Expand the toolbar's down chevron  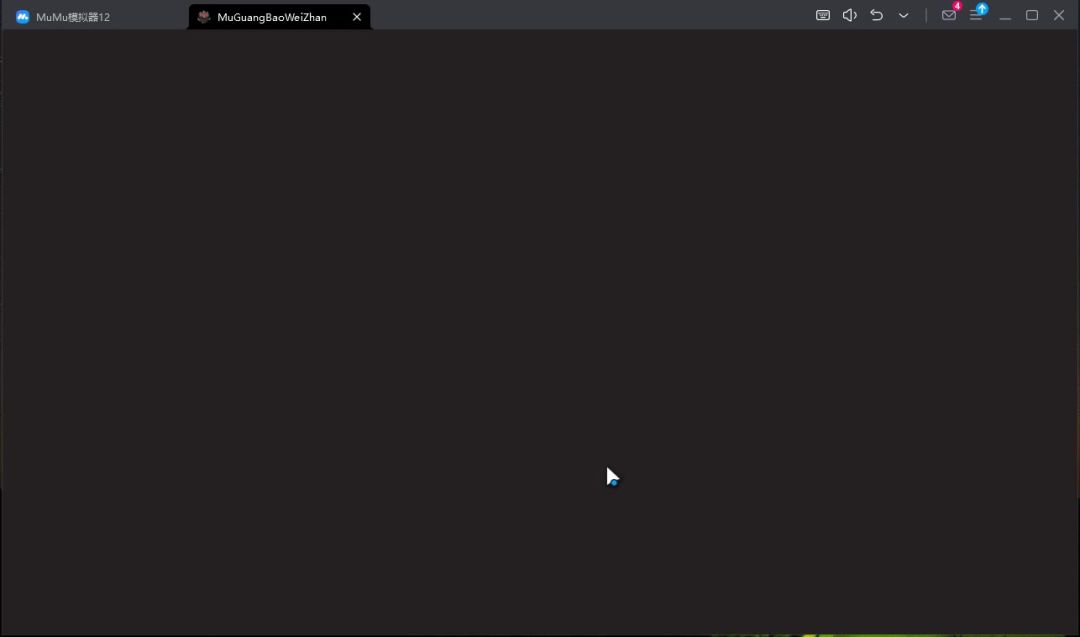(x=904, y=15)
